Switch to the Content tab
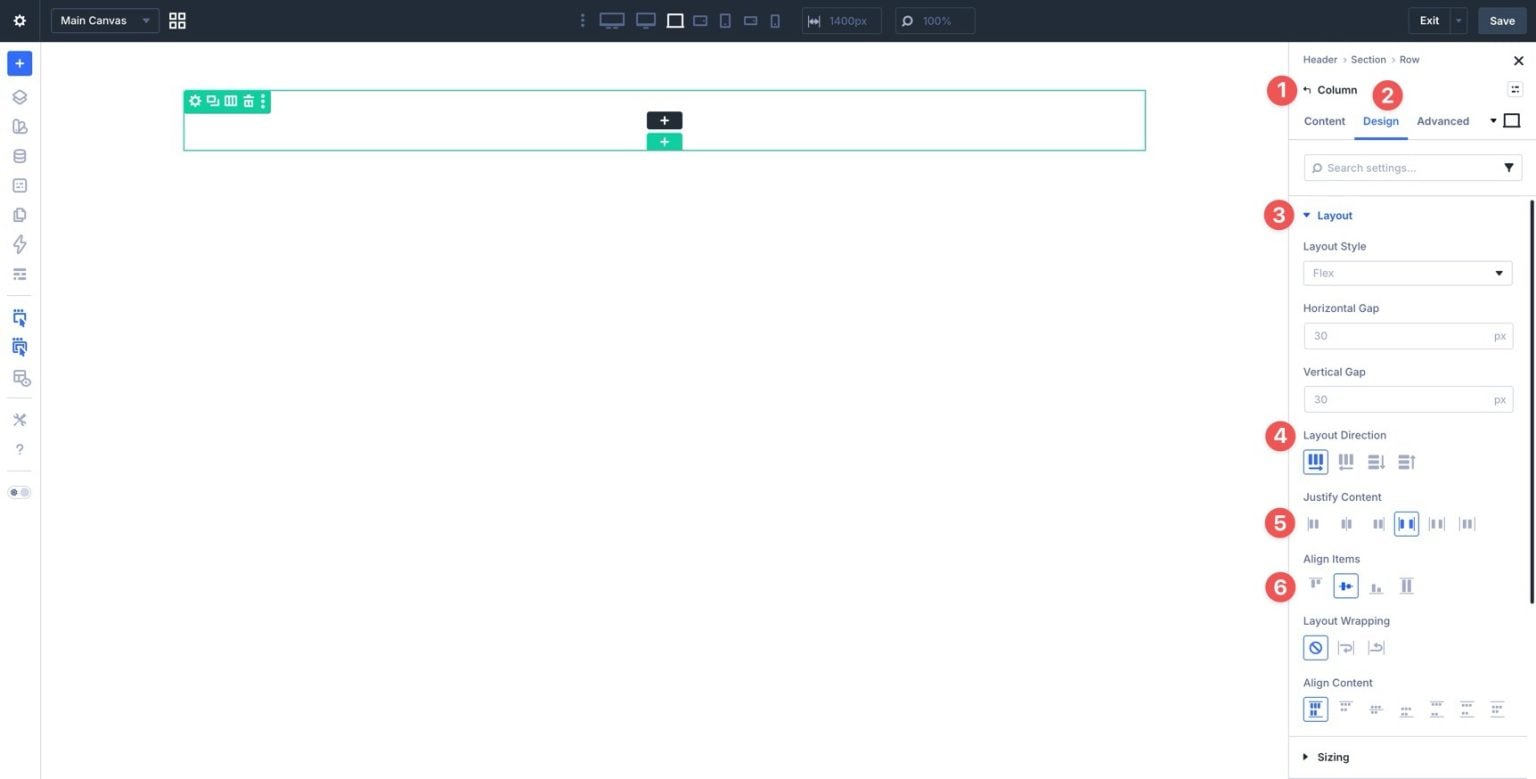Viewport: 1536px width, 779px height. click(x=1324, y=121)
